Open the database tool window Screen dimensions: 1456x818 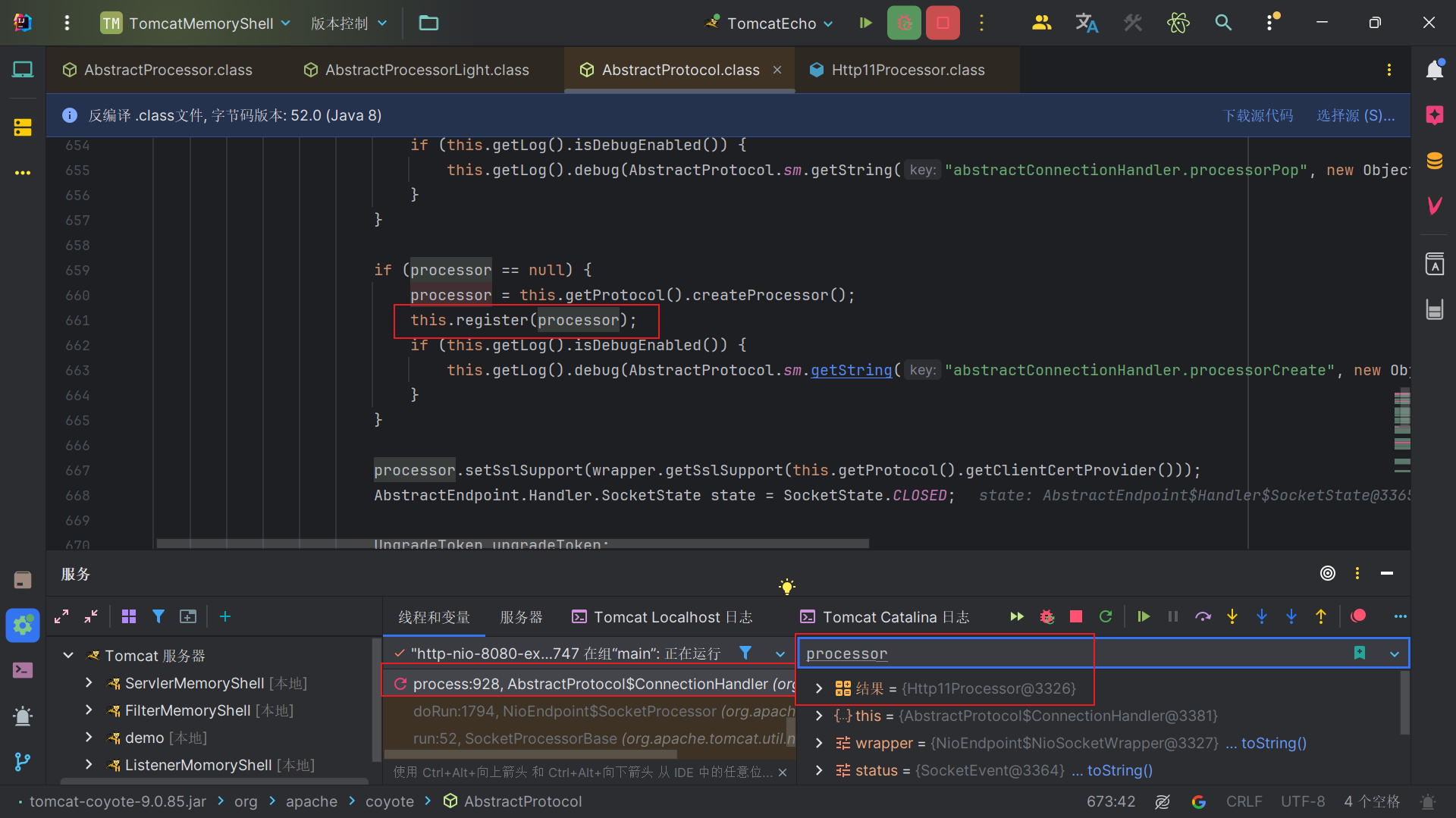click(x=1434, y=161)
